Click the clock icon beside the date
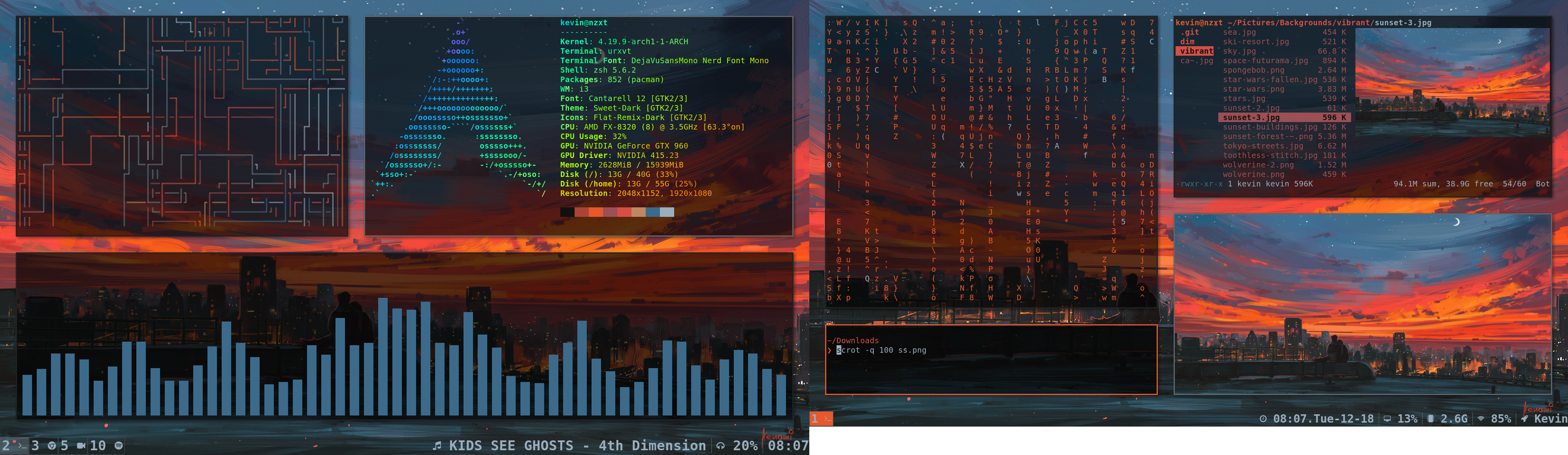This screenshot has width=1568, height=455. click(x=1263, y=419)
